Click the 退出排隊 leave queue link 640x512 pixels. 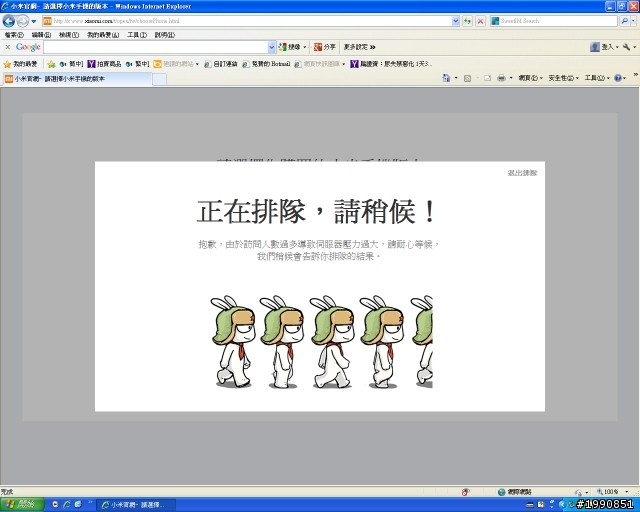tap(522, 173)
